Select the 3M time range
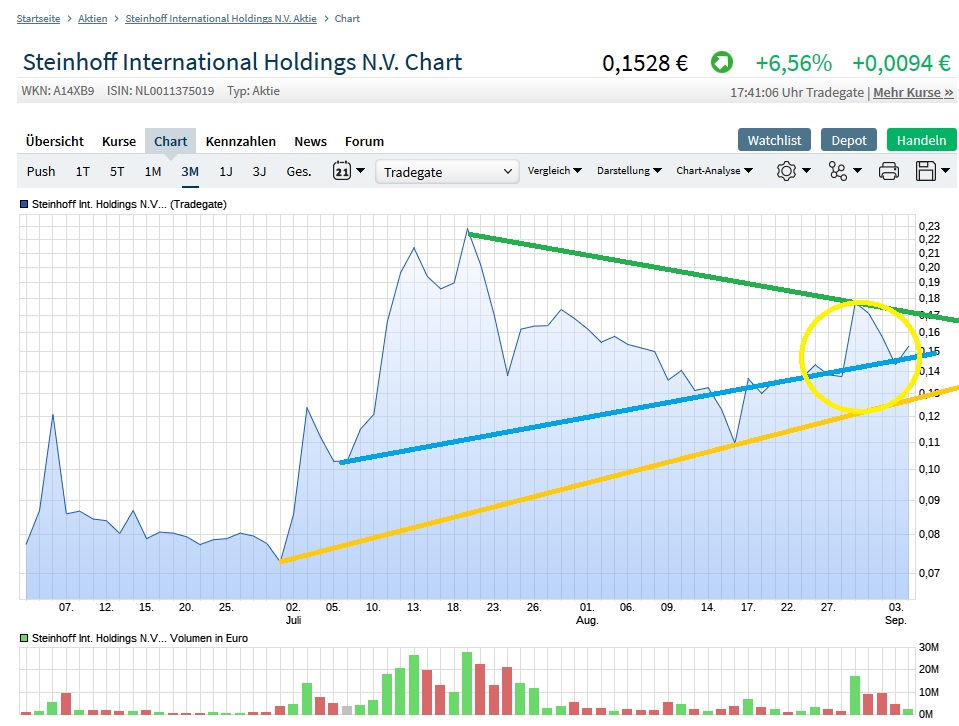 [x=190, y=171]
